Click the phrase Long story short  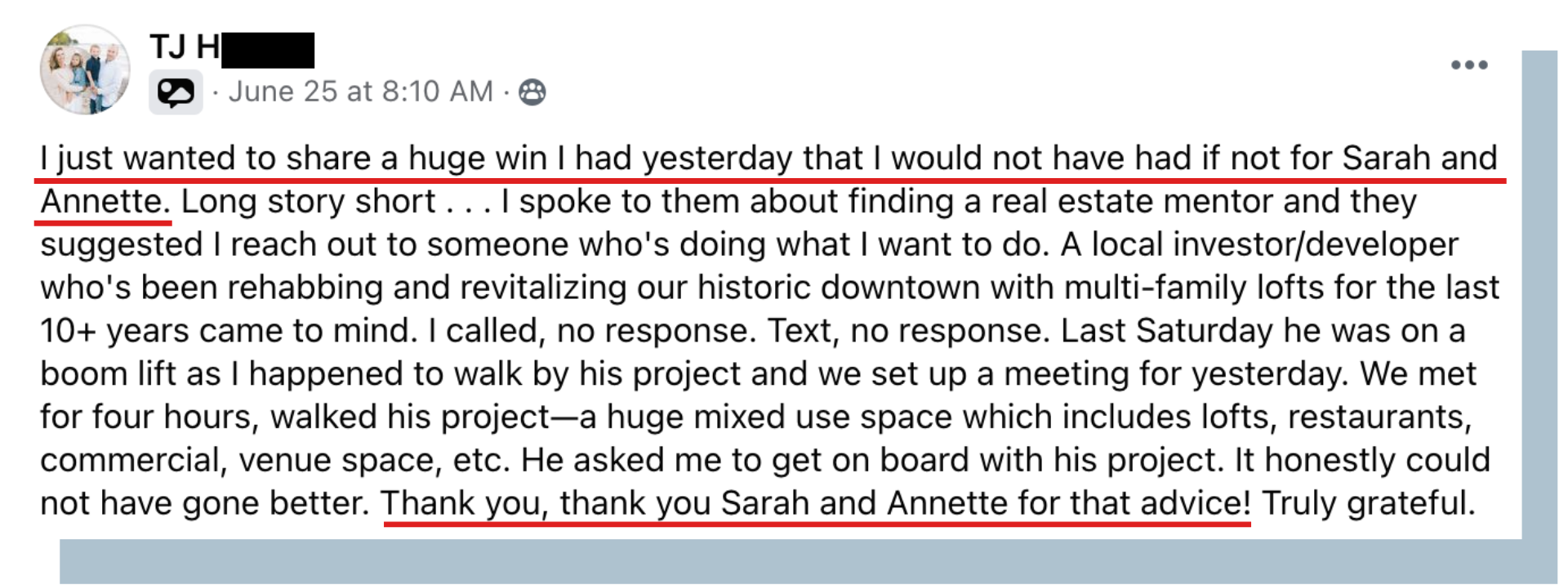[x=308, y=202]
